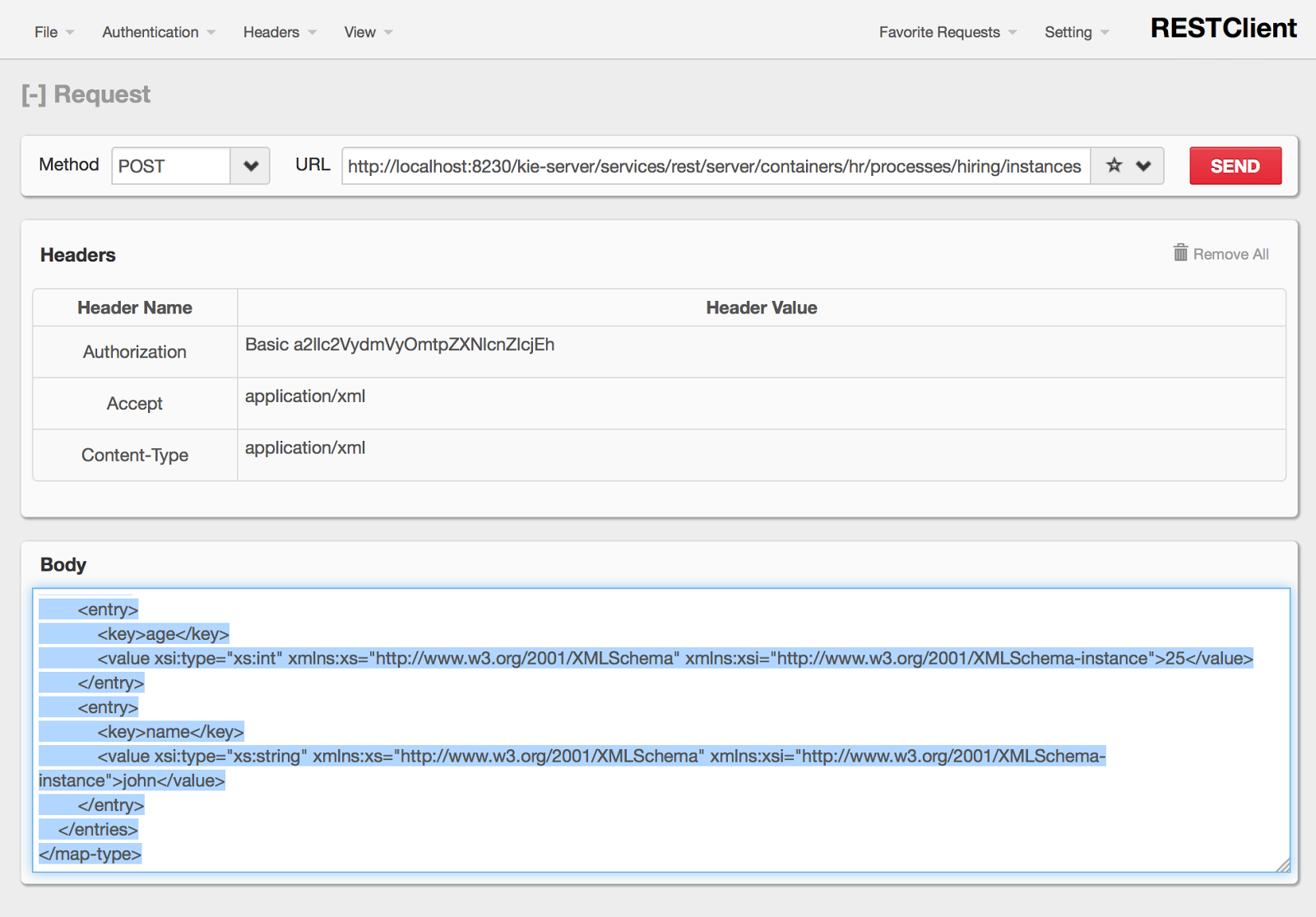The height and width of the screenshot is (917, 1316).
Task: Collapse the Request section using the [-] control
Action: pos(32,94)
